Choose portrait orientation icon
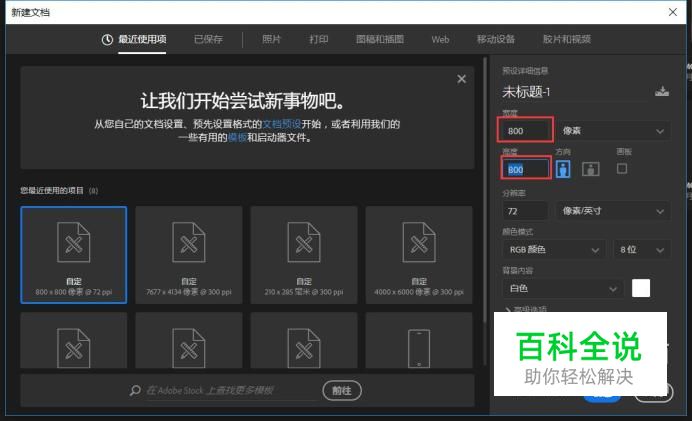The image size is (692, 421). point(563,169)
